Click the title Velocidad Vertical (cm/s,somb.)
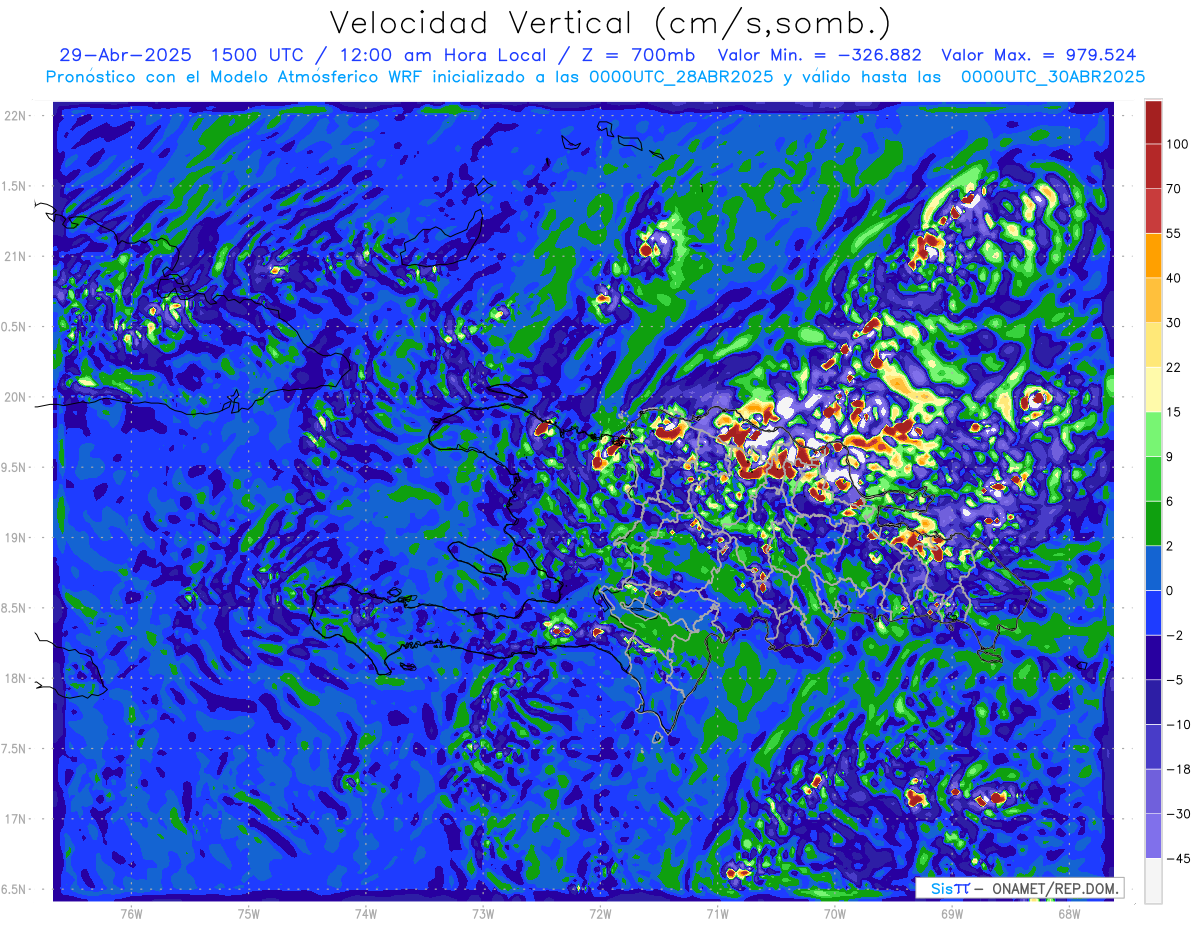This screenshot has height=927, width=1200. pos(610,23)
